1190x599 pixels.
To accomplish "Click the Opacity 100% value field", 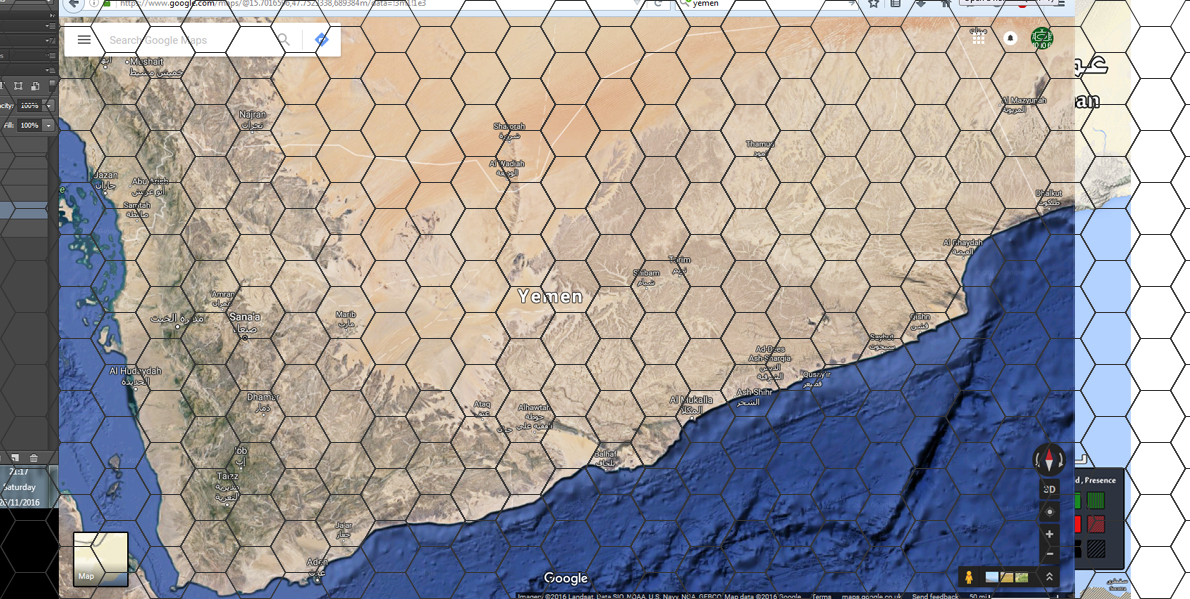I will [30, 106].
